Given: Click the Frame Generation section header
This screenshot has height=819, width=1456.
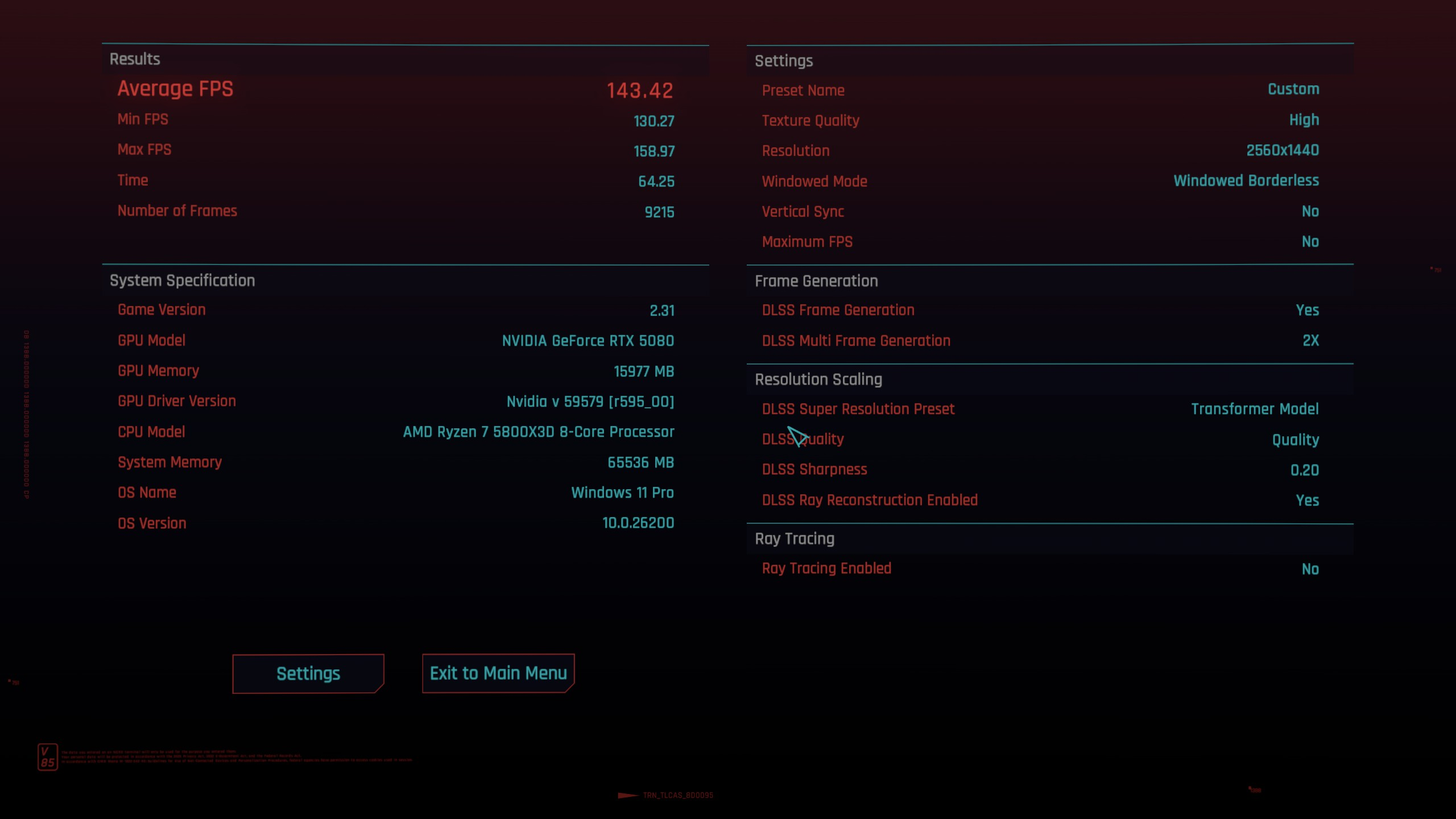Looking at the screenshot, I should click(x=816, y=281).
